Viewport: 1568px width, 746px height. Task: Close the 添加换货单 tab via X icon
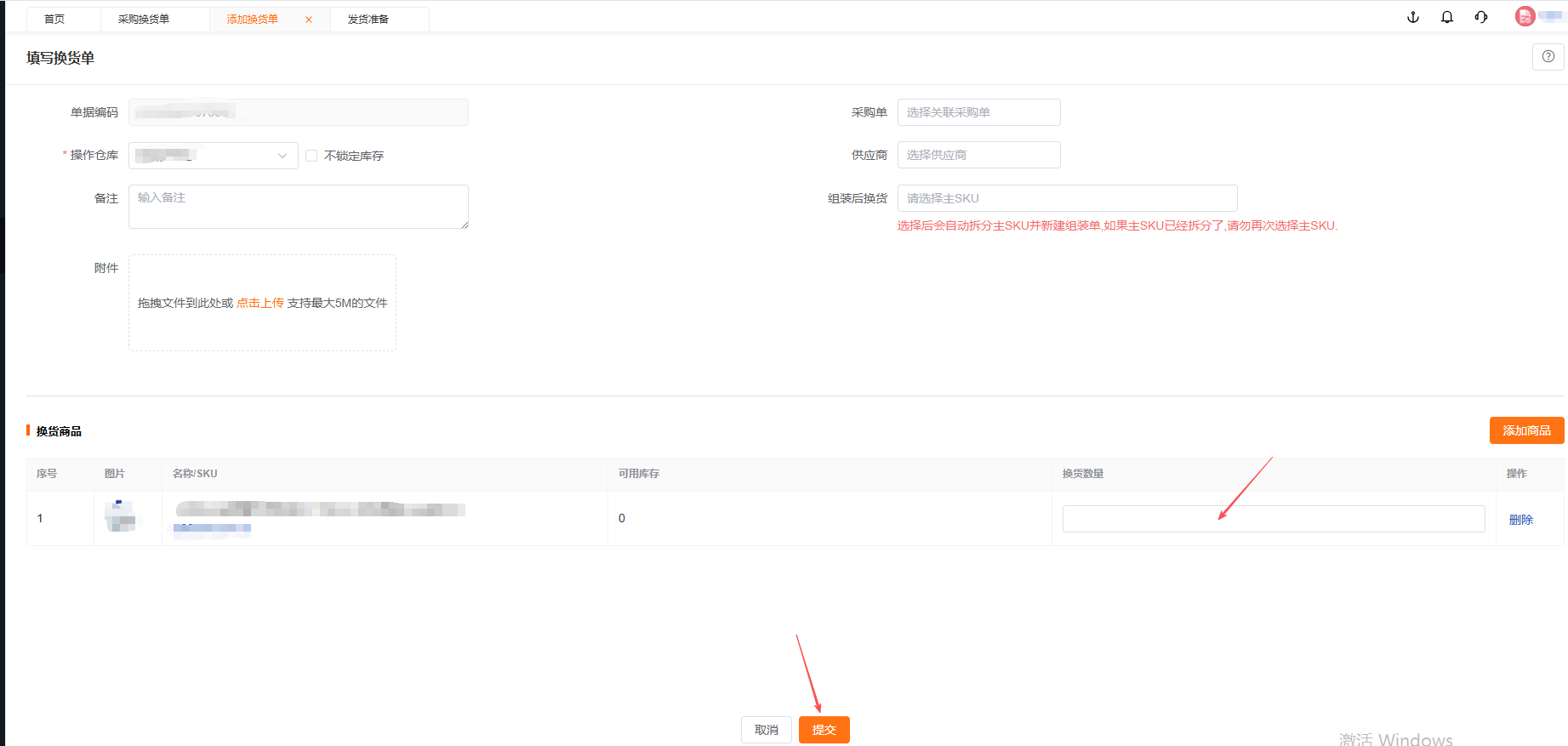[x=309, y=20]
